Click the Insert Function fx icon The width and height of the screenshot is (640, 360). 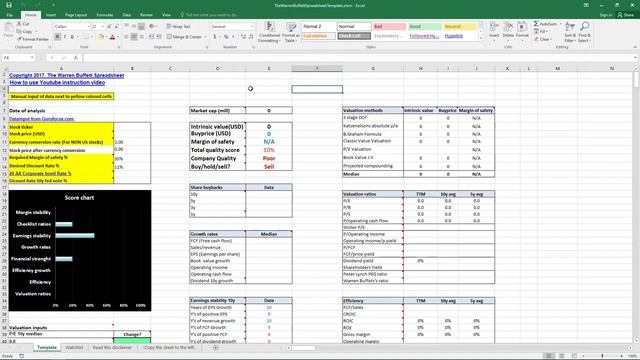(76, 58)
